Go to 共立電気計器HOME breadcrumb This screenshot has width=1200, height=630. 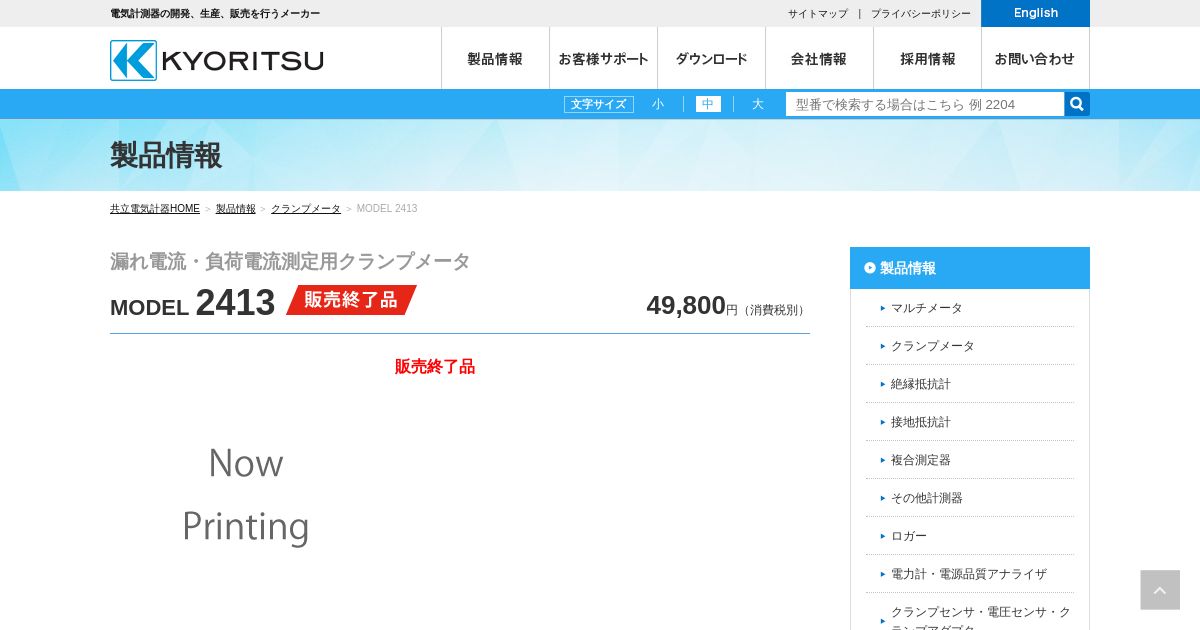click(x=155, y=209)
